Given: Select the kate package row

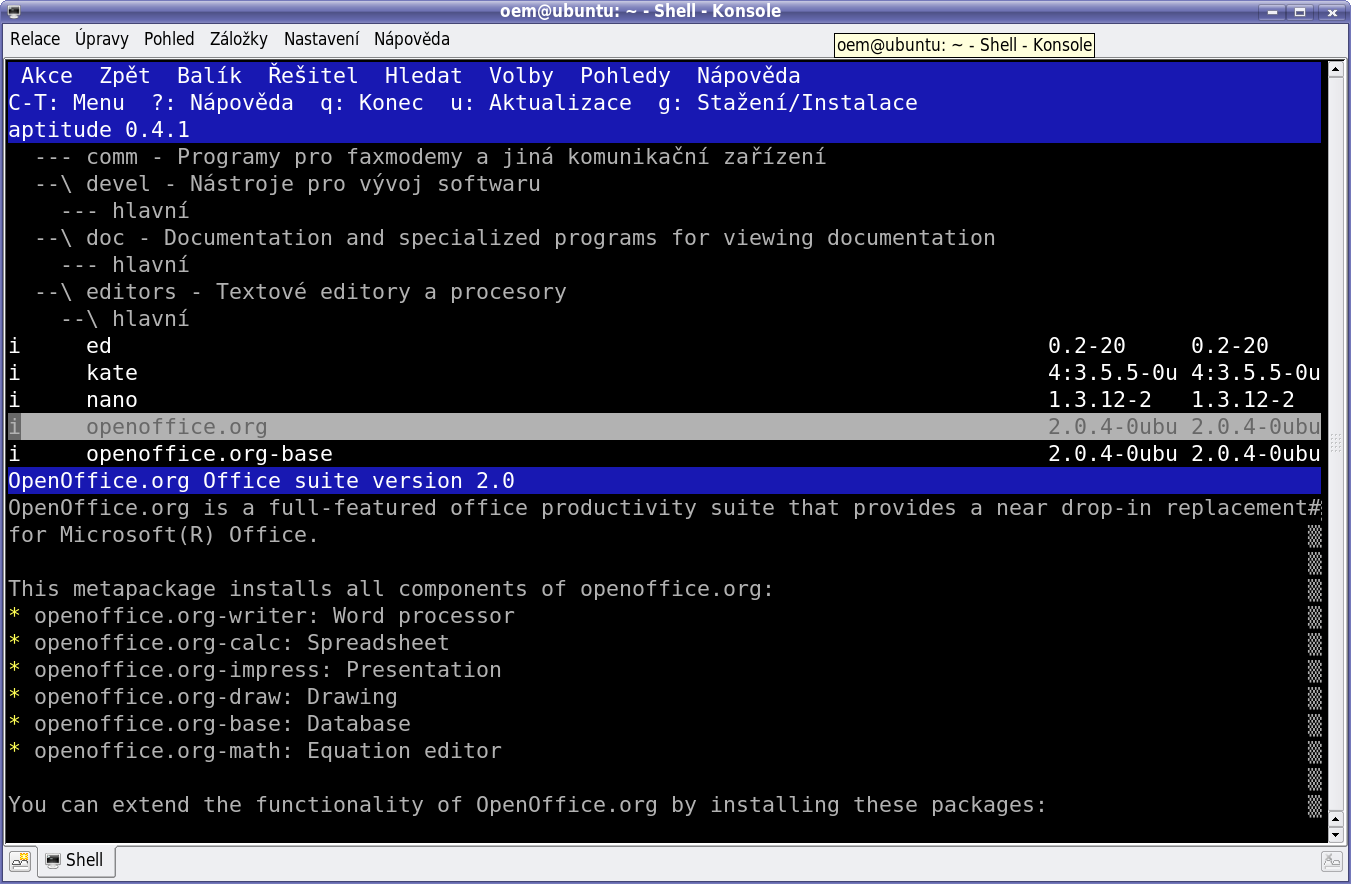Looking at the screenshot, I should [664, 373].
